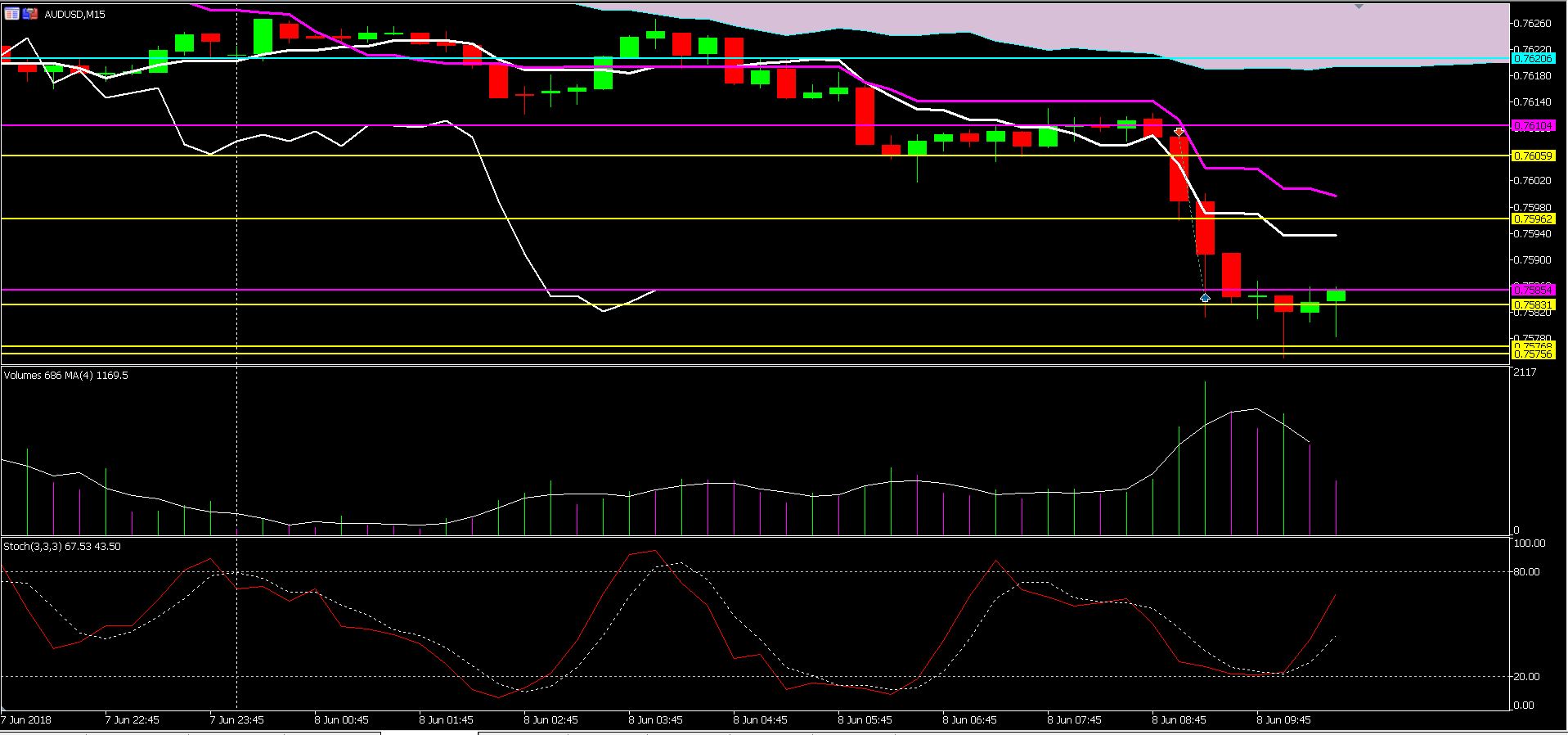Click the yellow 0.75756 price label
Viewport: 1568px width, 735px height.
click(x=1533, y=354)
